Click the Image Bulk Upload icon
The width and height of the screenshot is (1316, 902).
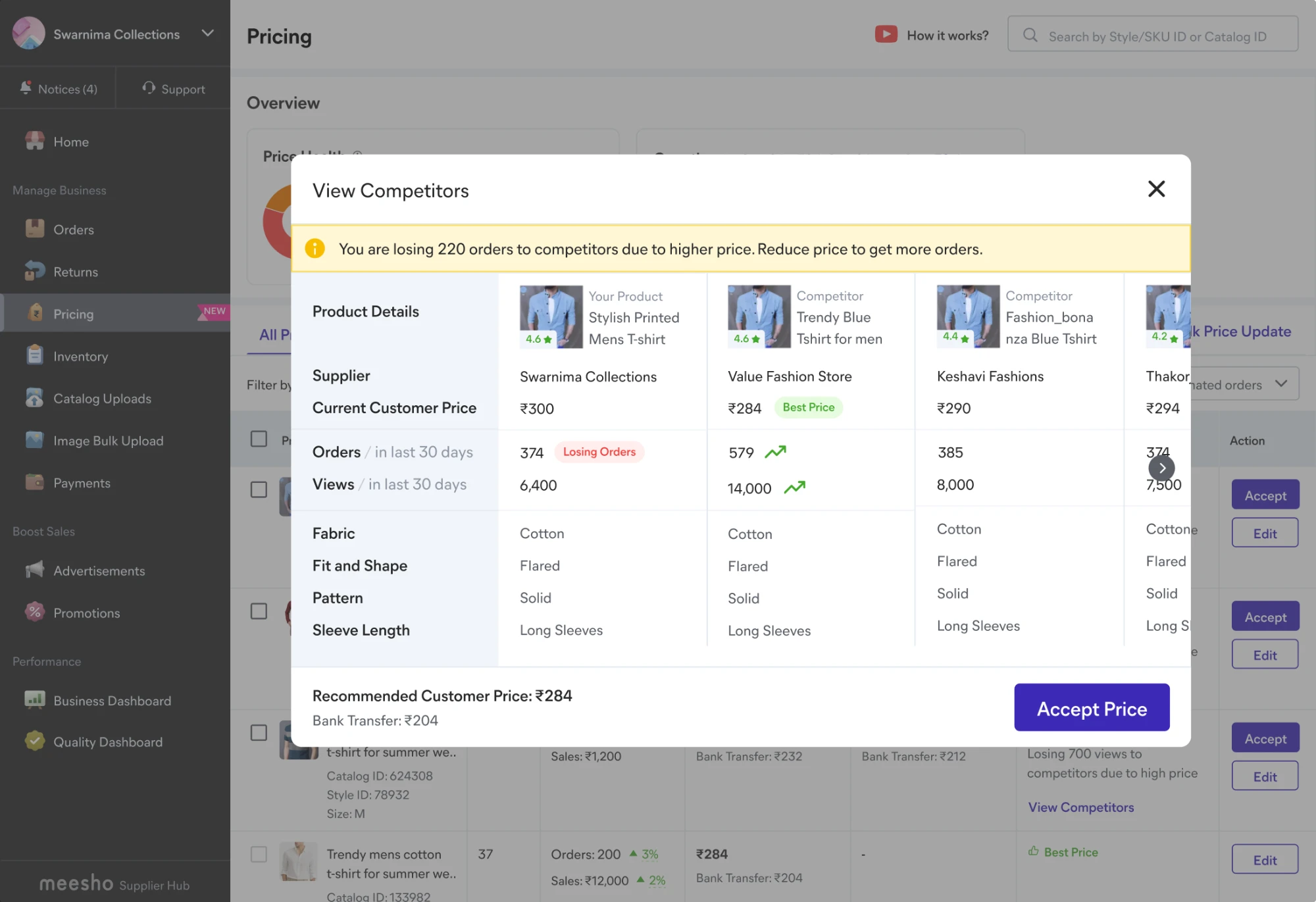click(34, 439)
